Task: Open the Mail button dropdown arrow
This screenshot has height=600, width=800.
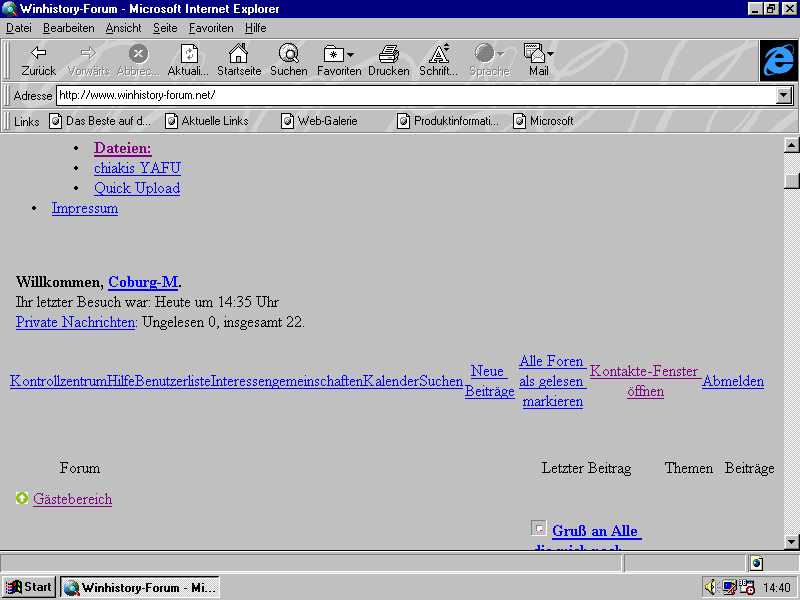Action: pyautogui.click(x=550, y=54)
